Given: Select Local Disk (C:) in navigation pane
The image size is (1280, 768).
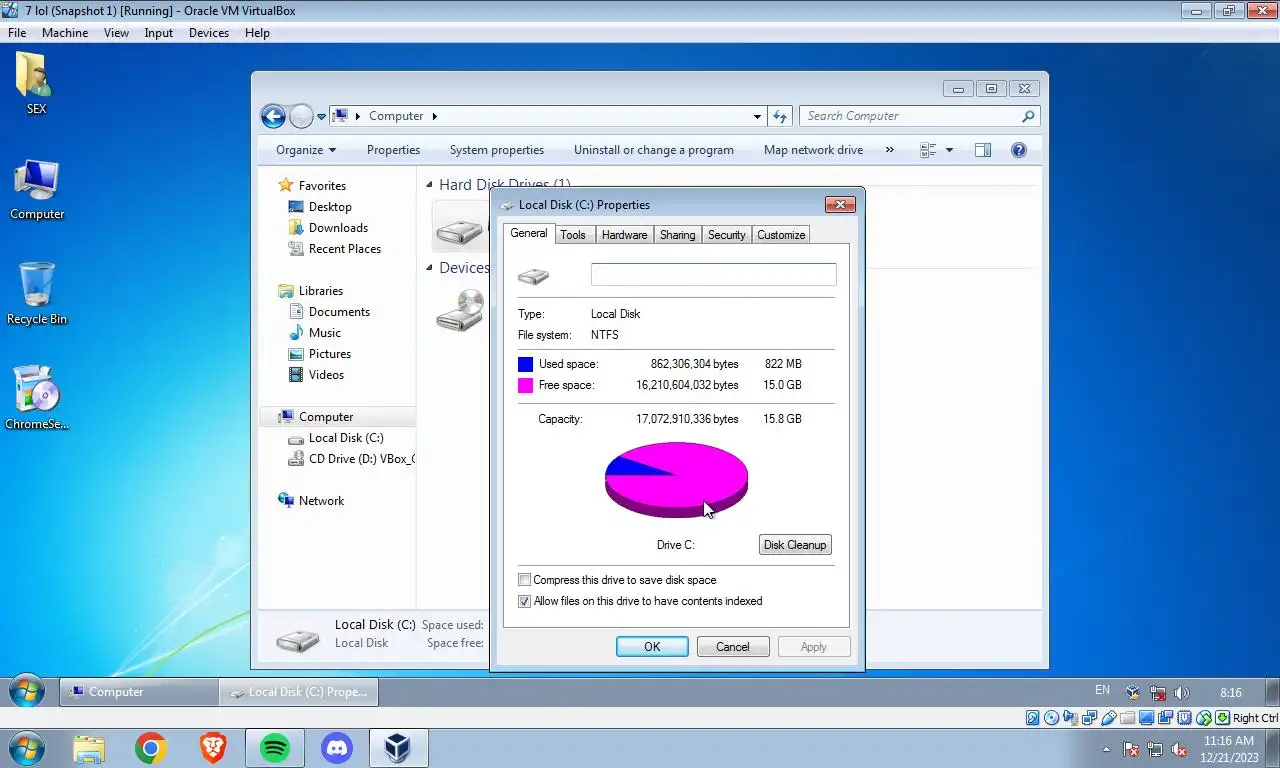Looking at the screenshot, I should (x=345, y=438).
